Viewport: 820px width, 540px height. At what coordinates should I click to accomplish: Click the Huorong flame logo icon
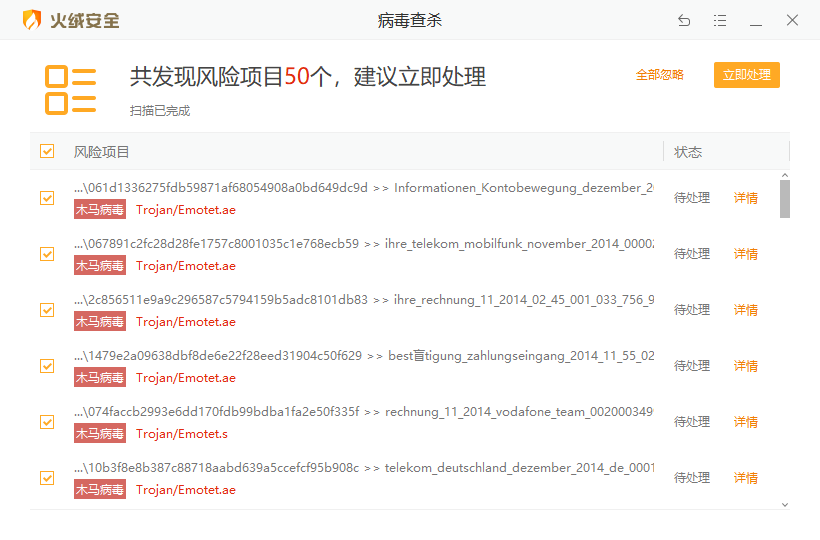click(32, 20)
